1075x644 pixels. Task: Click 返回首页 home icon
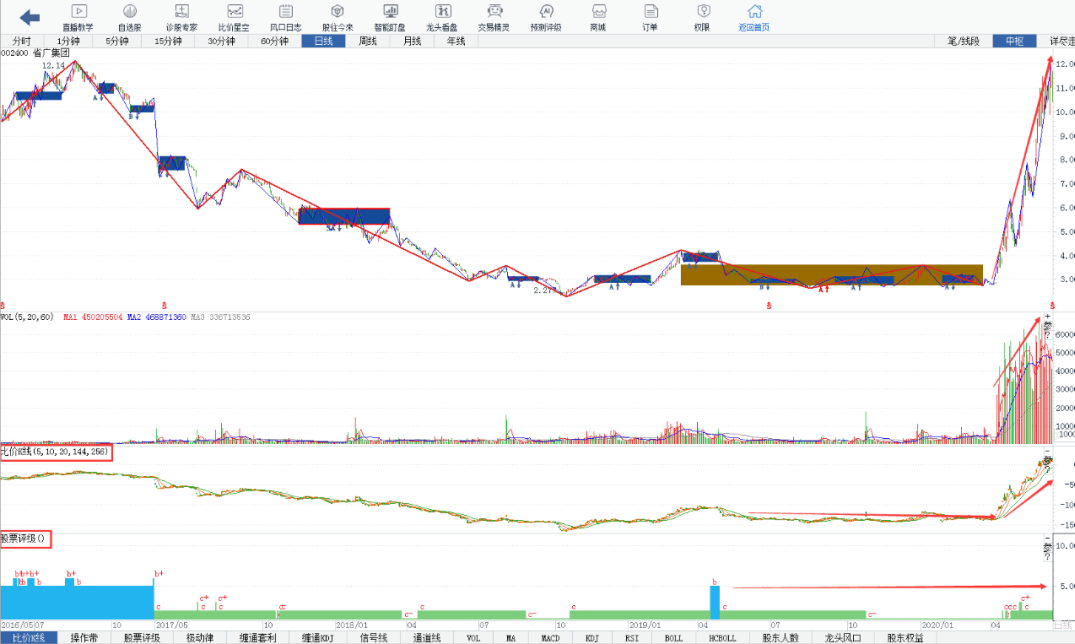coord(754,16)
